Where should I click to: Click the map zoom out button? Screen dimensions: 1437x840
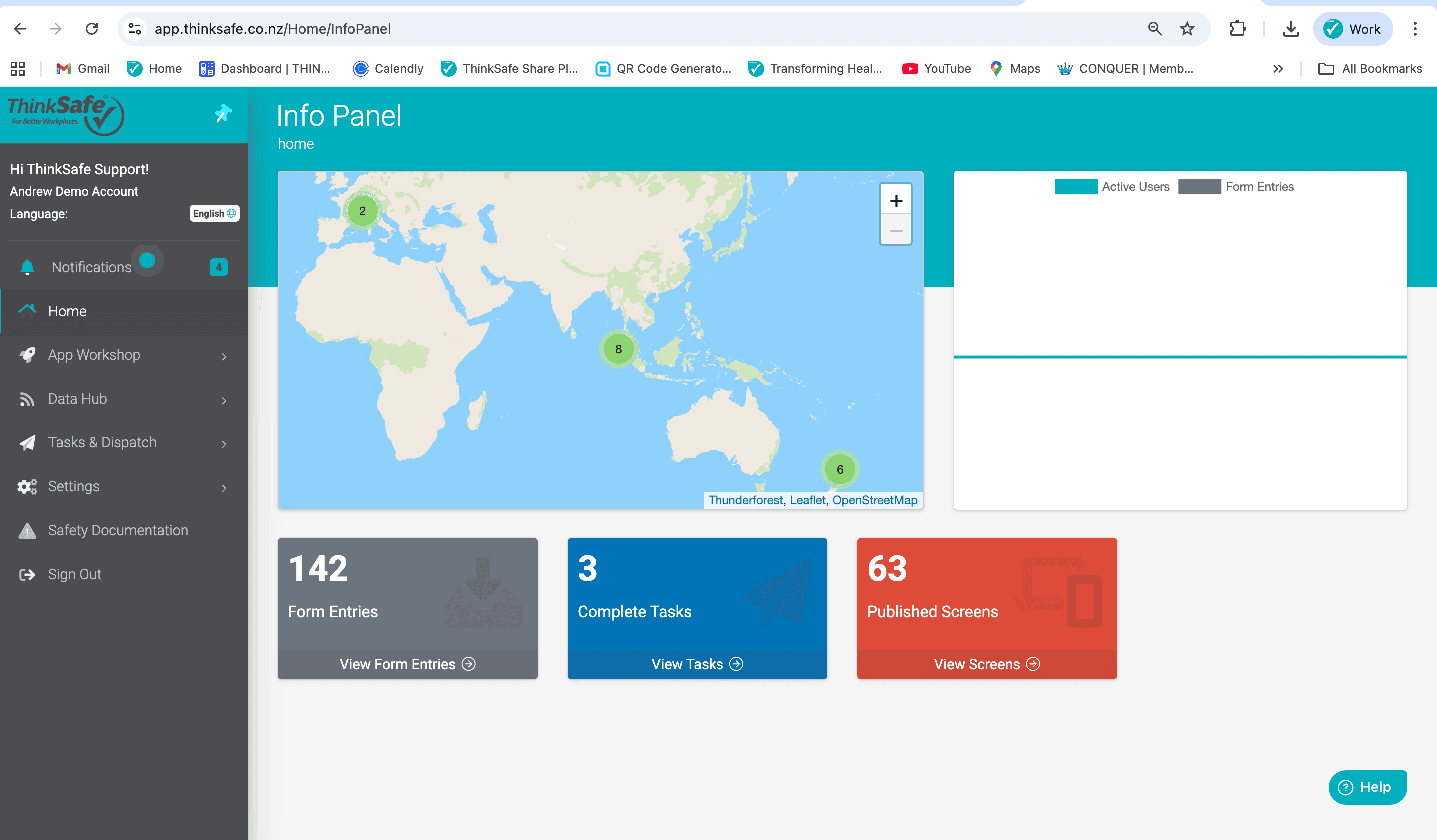pos(895,231)
